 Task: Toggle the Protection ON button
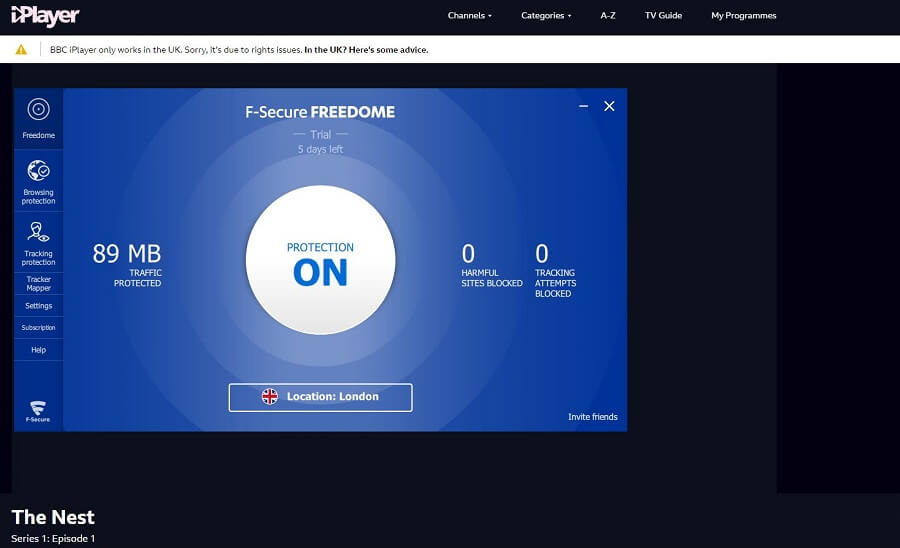tap(320, 260)
